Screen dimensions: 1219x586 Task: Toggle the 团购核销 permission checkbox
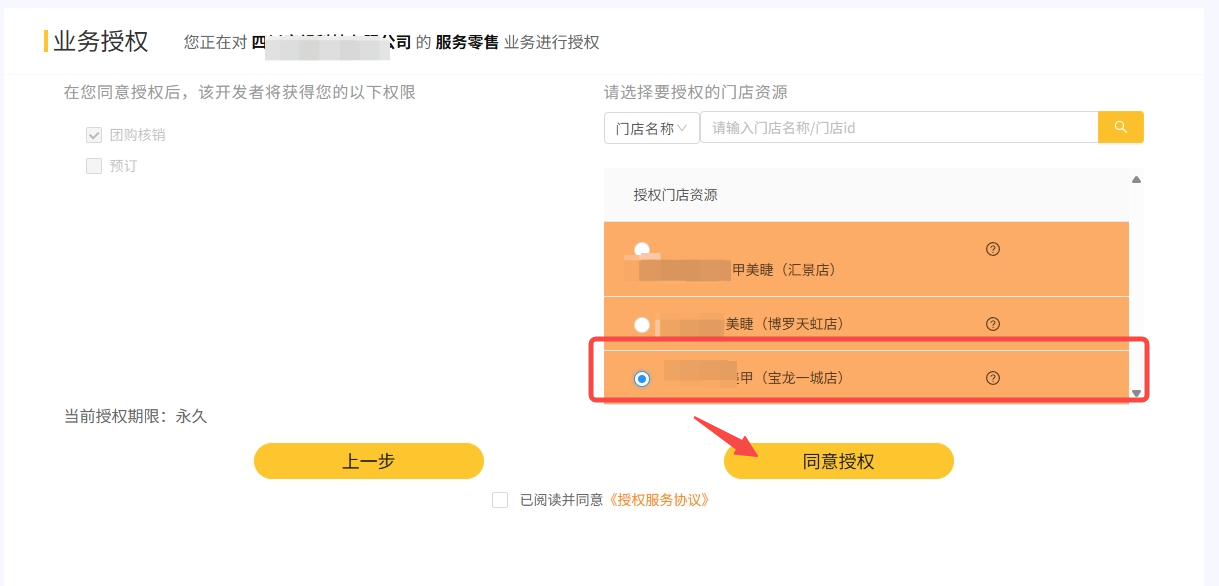point(94,135)
